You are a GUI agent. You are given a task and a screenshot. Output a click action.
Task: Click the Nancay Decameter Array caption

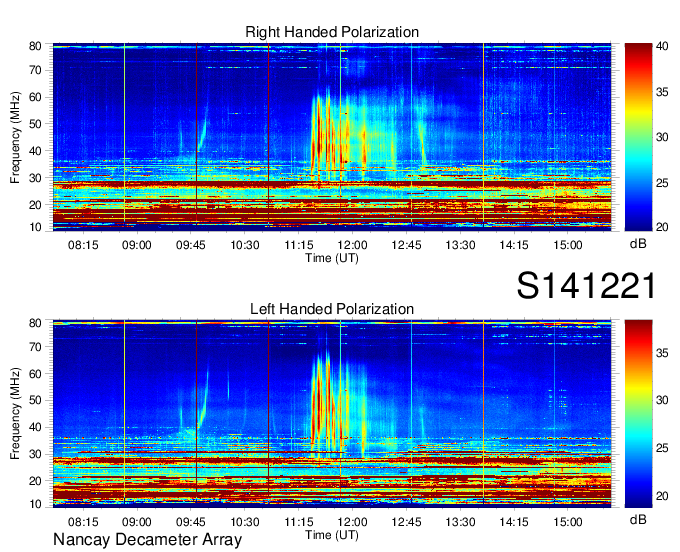(147, 539)
